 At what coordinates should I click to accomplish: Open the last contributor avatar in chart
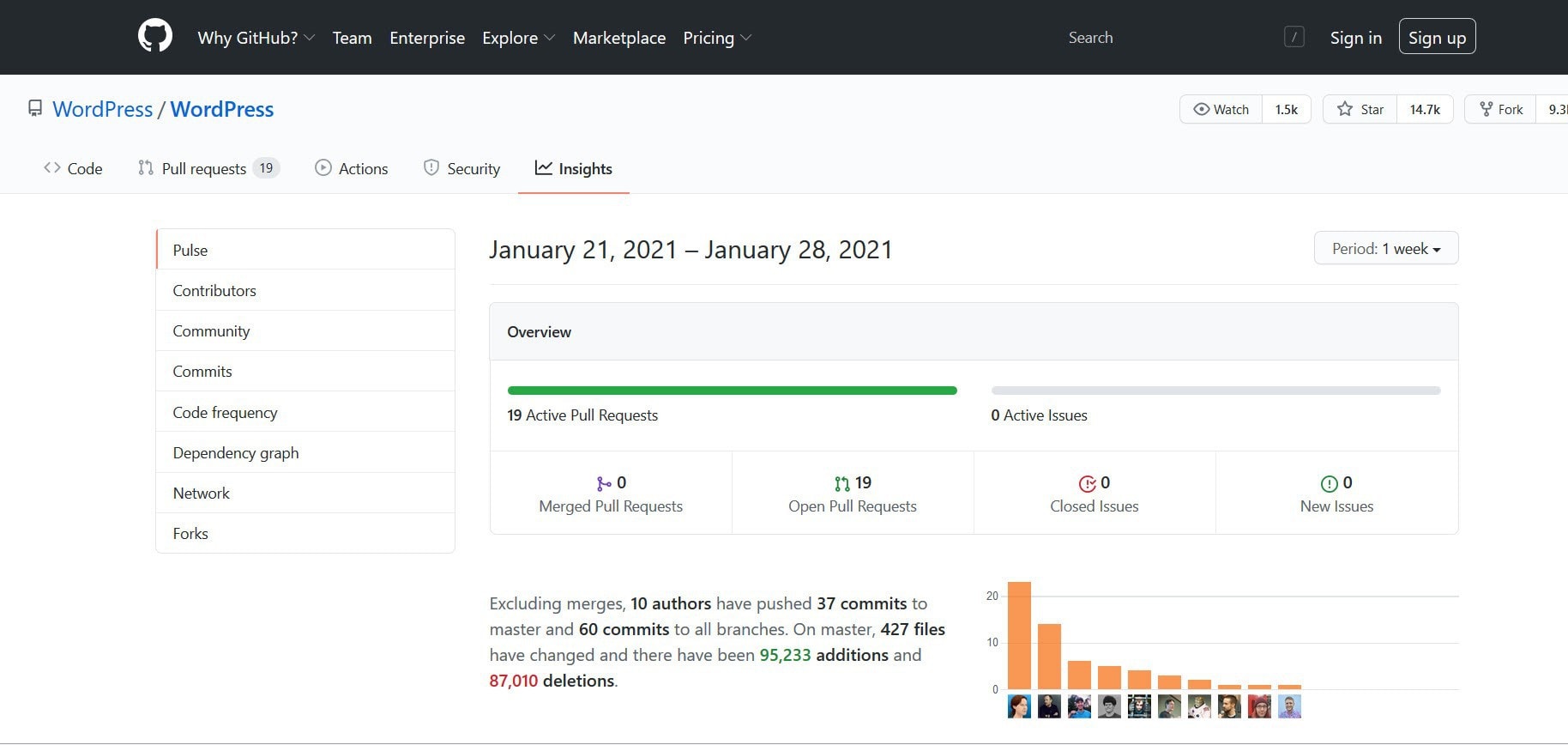pos(1289,706)
